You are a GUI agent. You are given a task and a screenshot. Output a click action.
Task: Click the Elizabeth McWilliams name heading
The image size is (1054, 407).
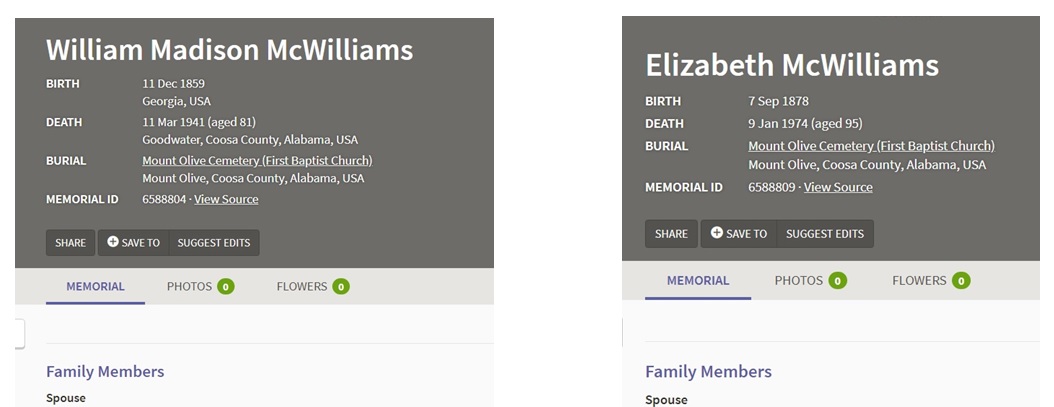pos(792,65)
